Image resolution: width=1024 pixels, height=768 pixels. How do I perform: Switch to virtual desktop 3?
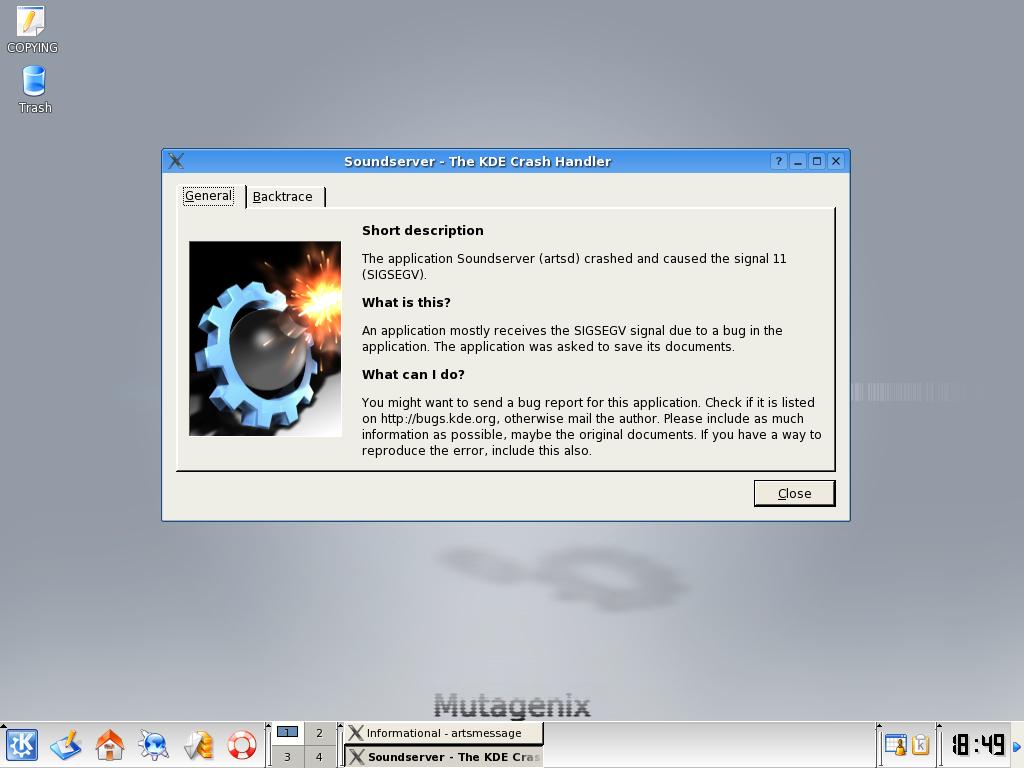(287, 757)
